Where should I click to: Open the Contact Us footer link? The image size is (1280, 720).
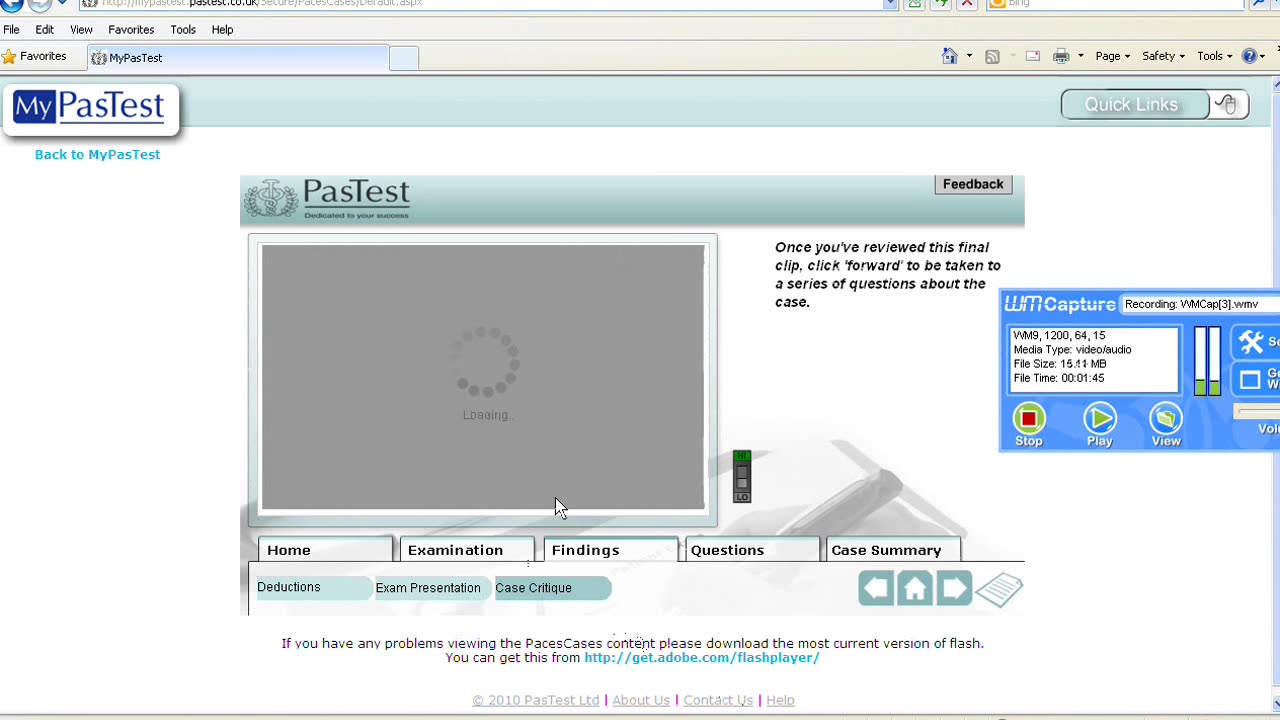[x=718, y=700]
